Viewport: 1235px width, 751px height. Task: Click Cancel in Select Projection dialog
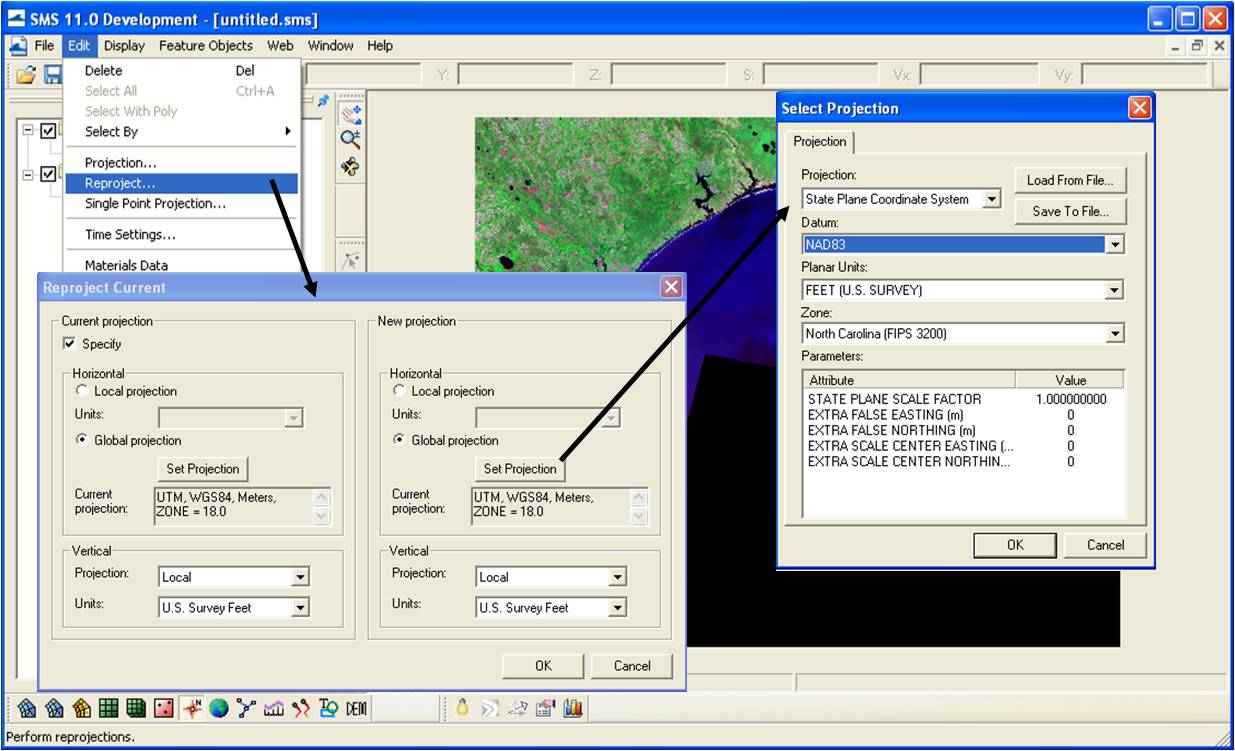tap(1105, 545)
